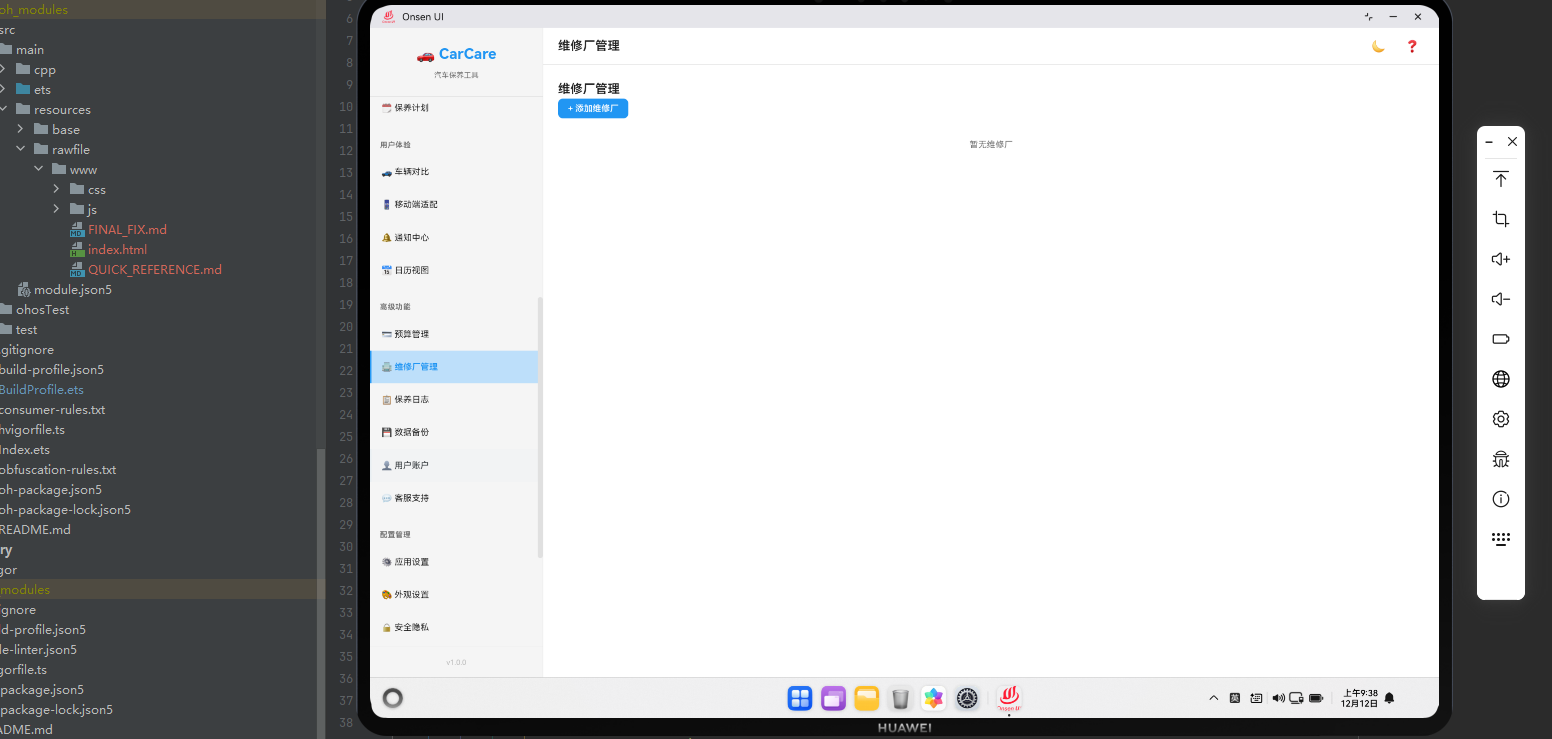Image resolution: width=1552 pixels, height=739 pixels.
Task: Click emulator toolbar crop screenshot icon
Action: 1500,219
